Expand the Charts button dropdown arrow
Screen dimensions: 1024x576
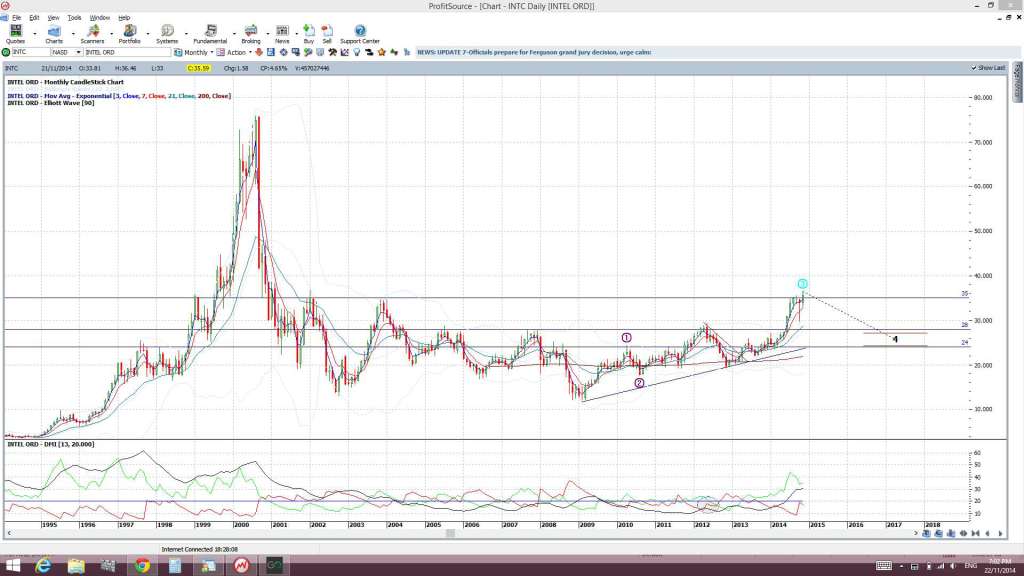72,33
